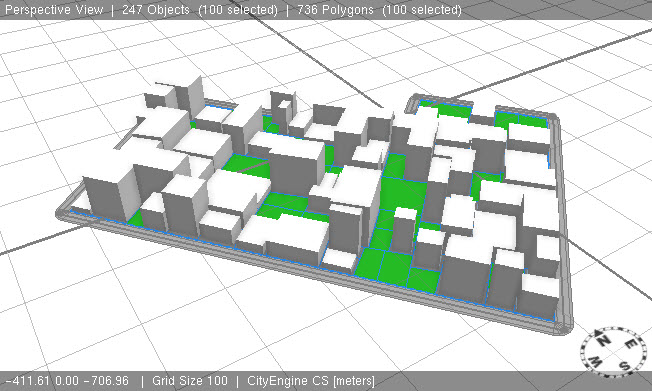
Task: Click the W marker on the compass
Action: [595, 362]
